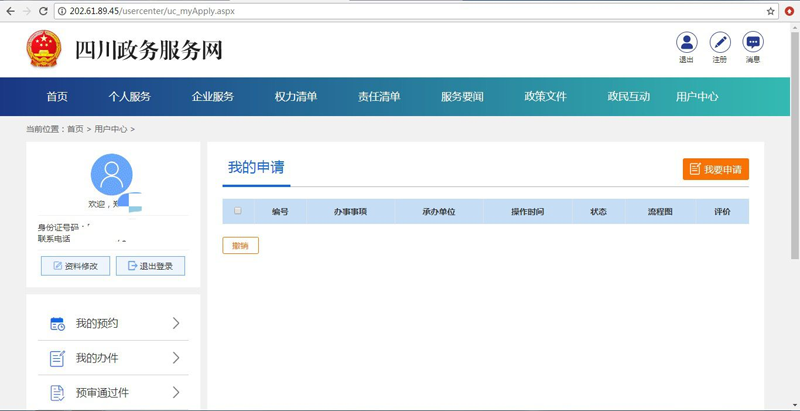The image size is (800, 411).
Task: Expand the 我的预约 chevron arrow
Action: click(x=176, y=323)
